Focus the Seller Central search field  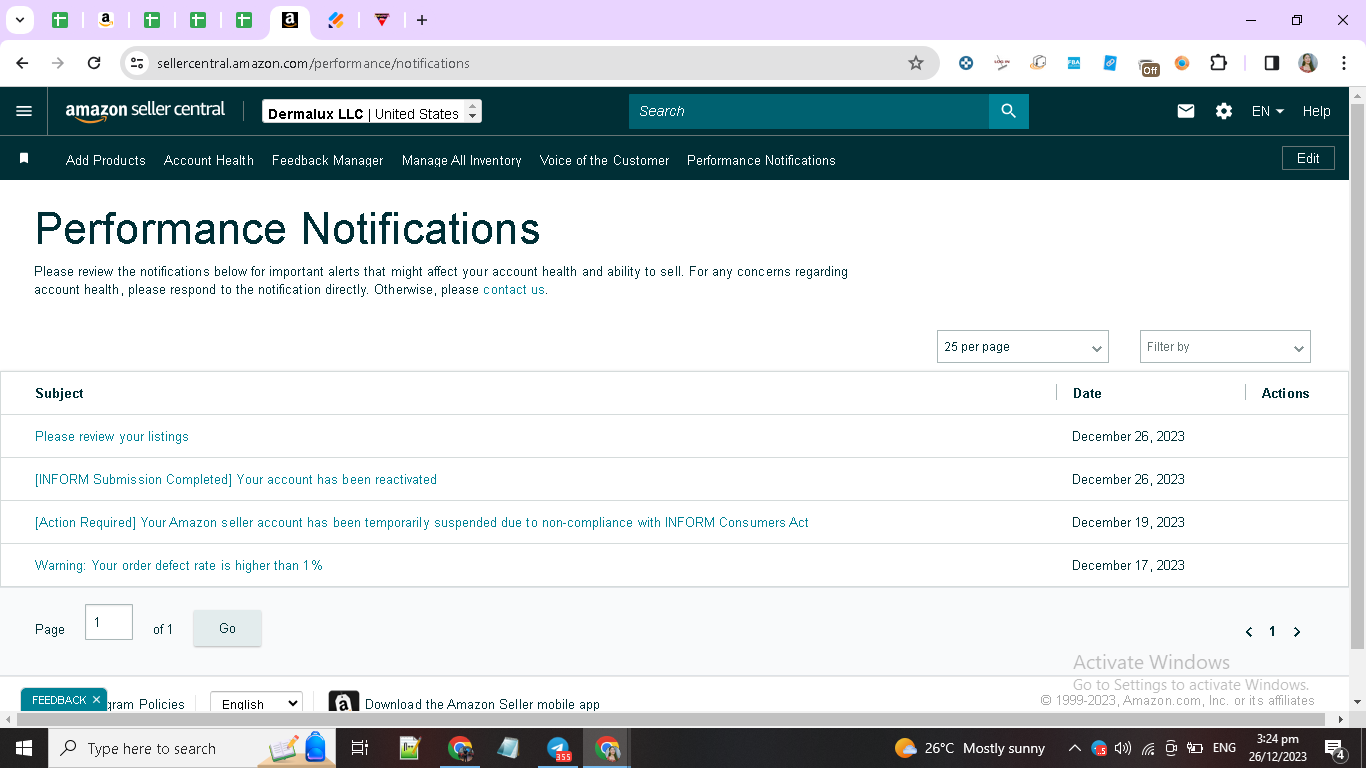point(809,111)
